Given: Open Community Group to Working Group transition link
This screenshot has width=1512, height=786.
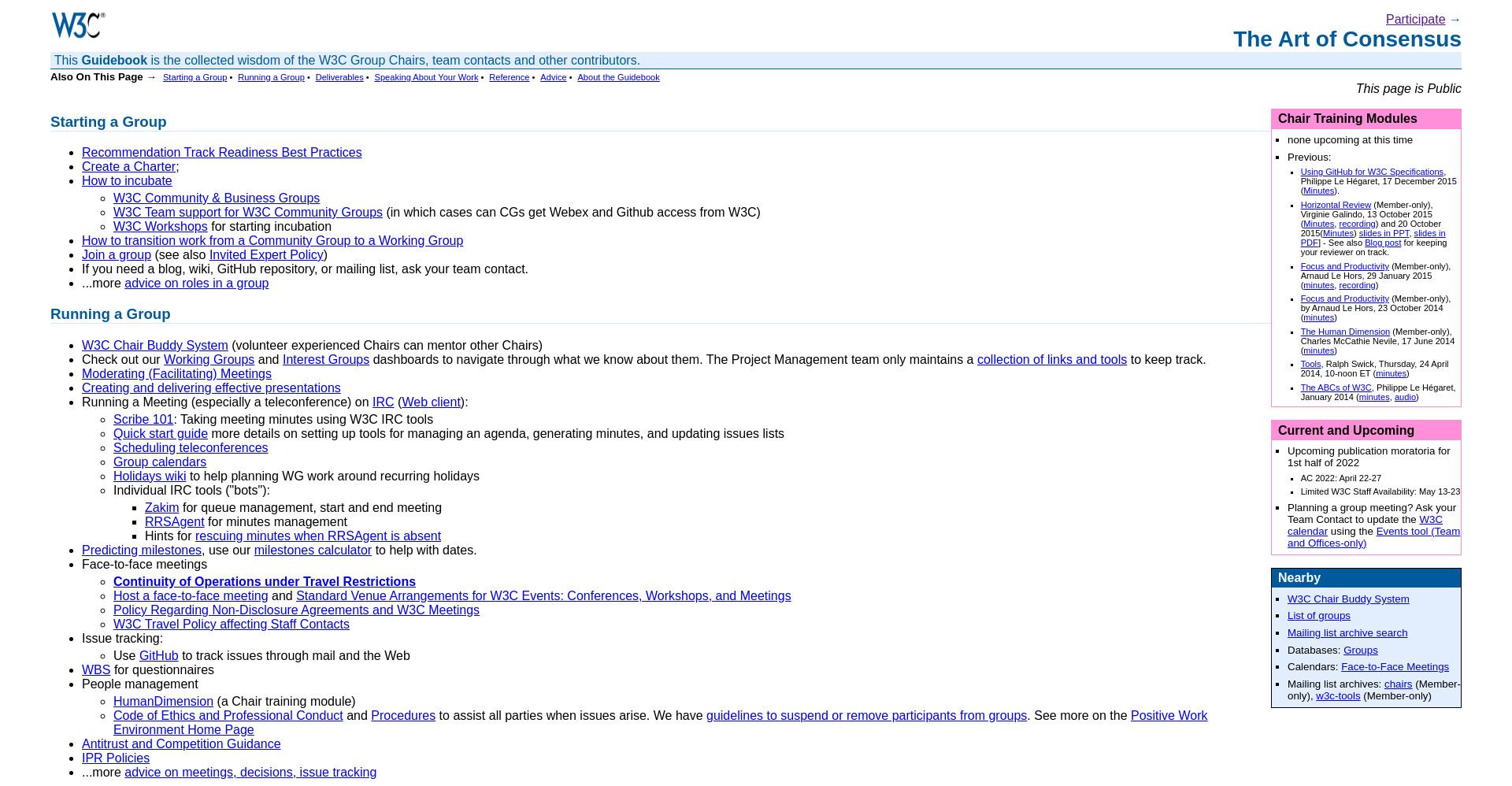Looking at the screenshot, I should pyautogui.click(x=272, y=241).
